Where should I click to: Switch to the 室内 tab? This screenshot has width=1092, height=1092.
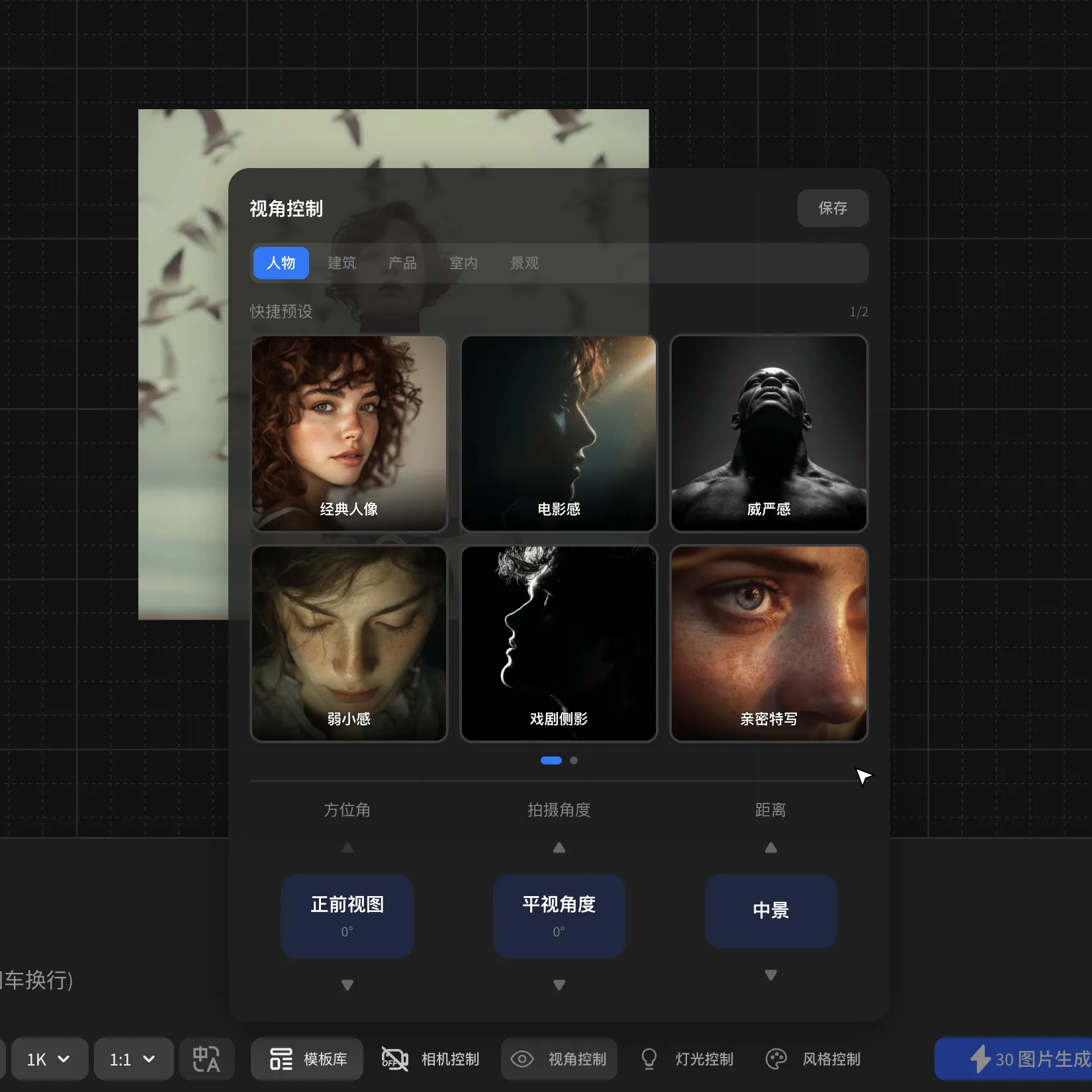pos(464,263)
